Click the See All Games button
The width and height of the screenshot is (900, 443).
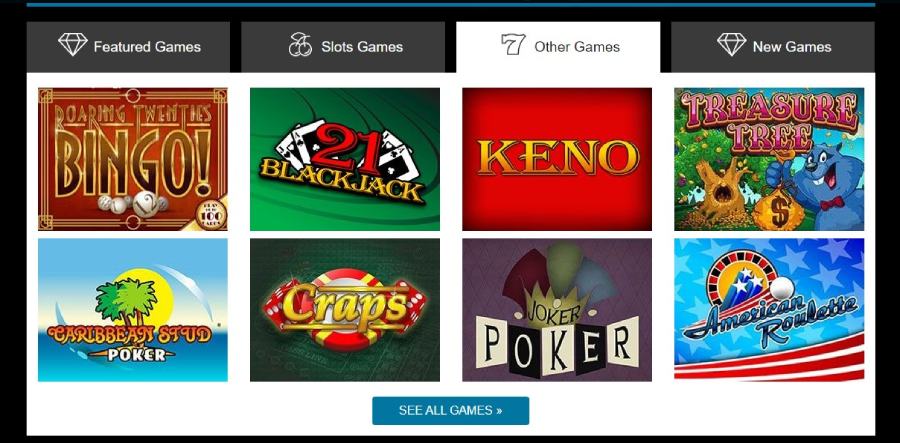click(x=451, y=411)
